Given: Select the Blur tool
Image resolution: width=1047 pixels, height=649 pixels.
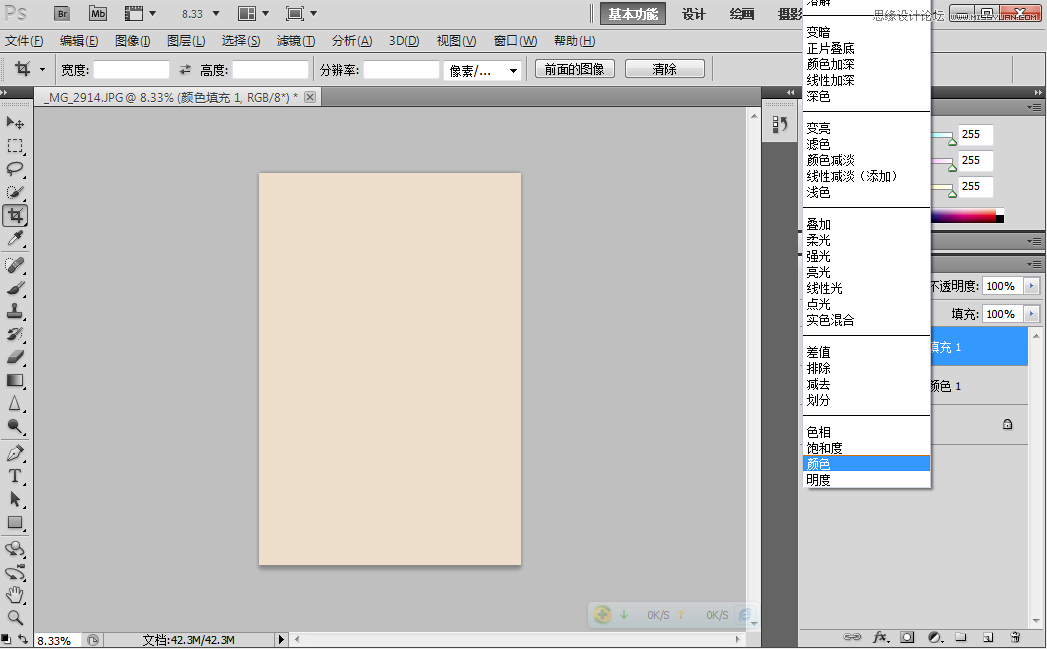Looking at the screenshot, I should click(15, 403).
